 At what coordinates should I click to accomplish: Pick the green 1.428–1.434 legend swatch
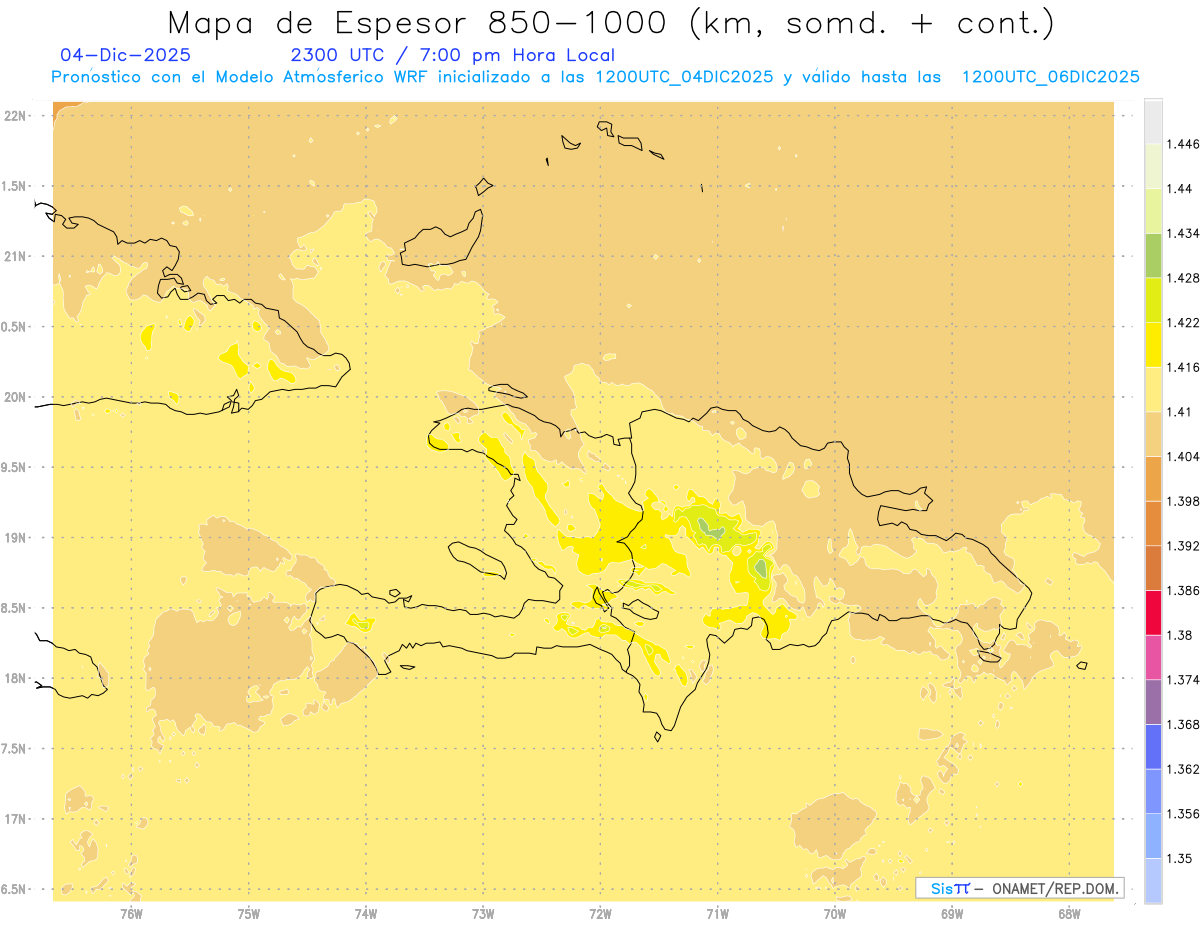1153,255
